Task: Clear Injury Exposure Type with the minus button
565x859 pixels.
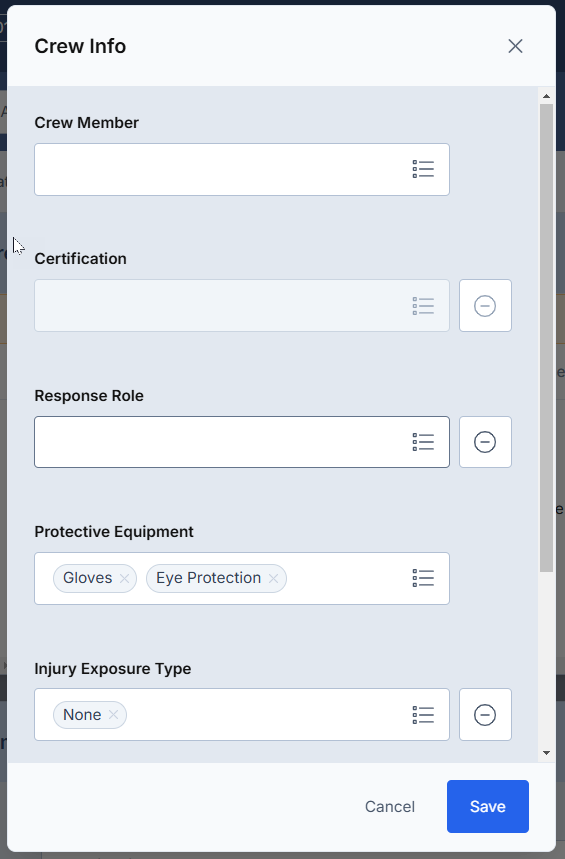Action: click(485, 715)
